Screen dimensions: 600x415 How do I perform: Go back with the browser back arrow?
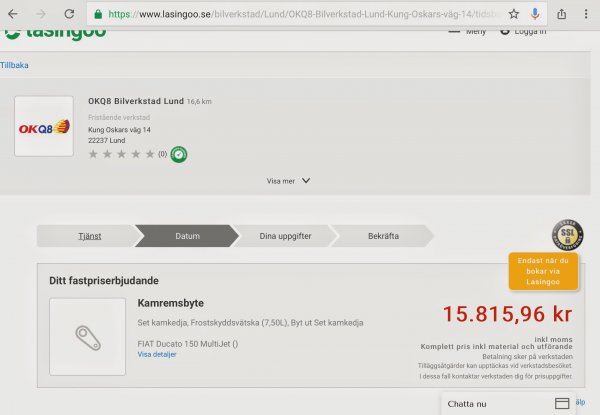13,14
